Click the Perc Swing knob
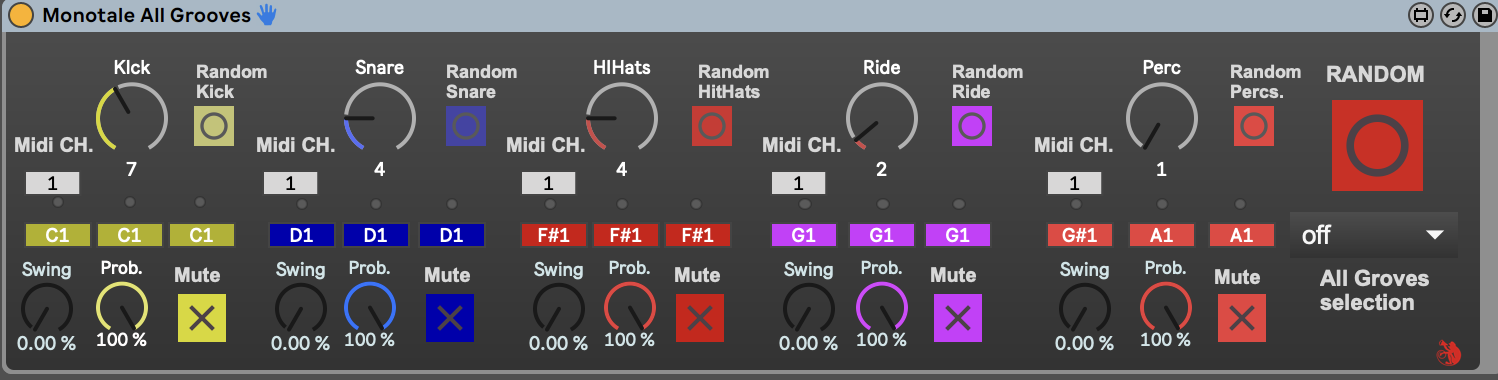The image size is (1498, 380). coord(1085,308)
